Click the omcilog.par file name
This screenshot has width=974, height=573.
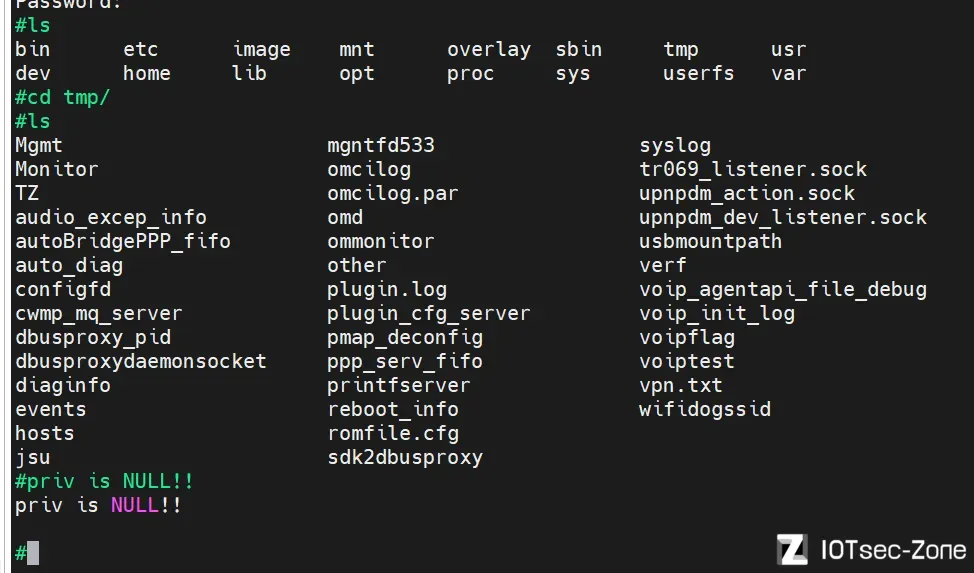point(393,193)
